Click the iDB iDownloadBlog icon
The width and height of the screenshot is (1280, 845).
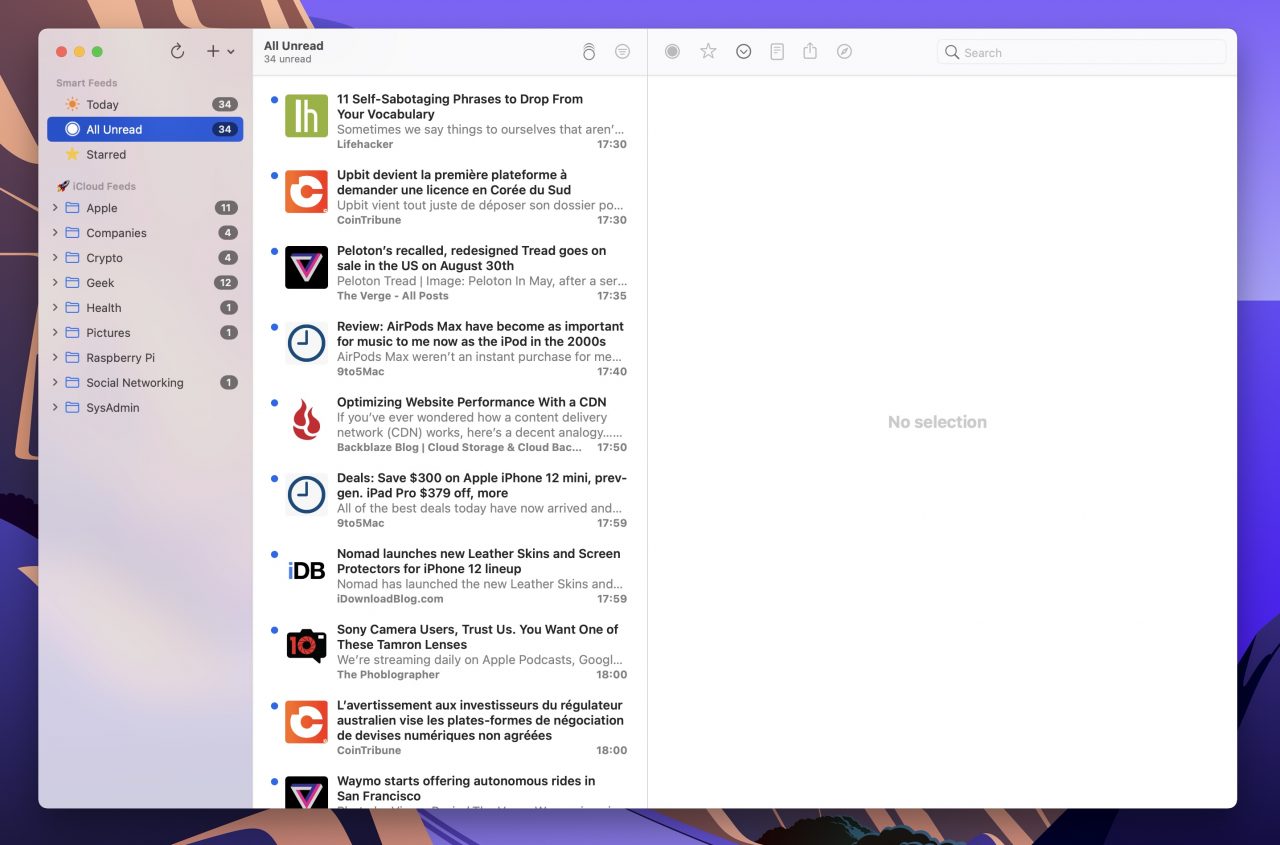pos(306,570)
